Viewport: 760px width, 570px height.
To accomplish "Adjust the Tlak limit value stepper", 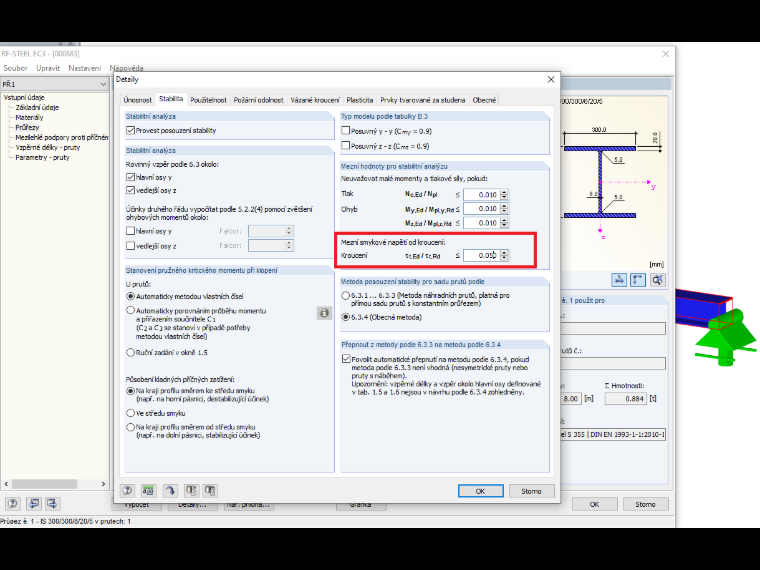I will coord(505,194).
